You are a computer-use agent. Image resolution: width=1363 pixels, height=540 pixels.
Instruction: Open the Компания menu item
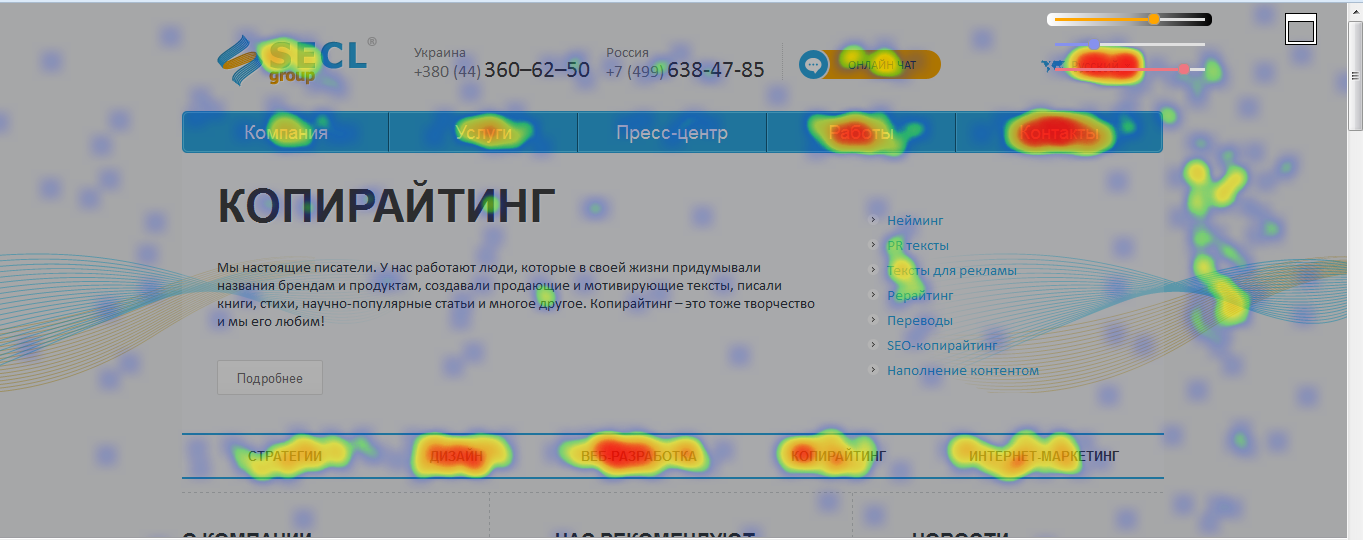click(286, 133)
